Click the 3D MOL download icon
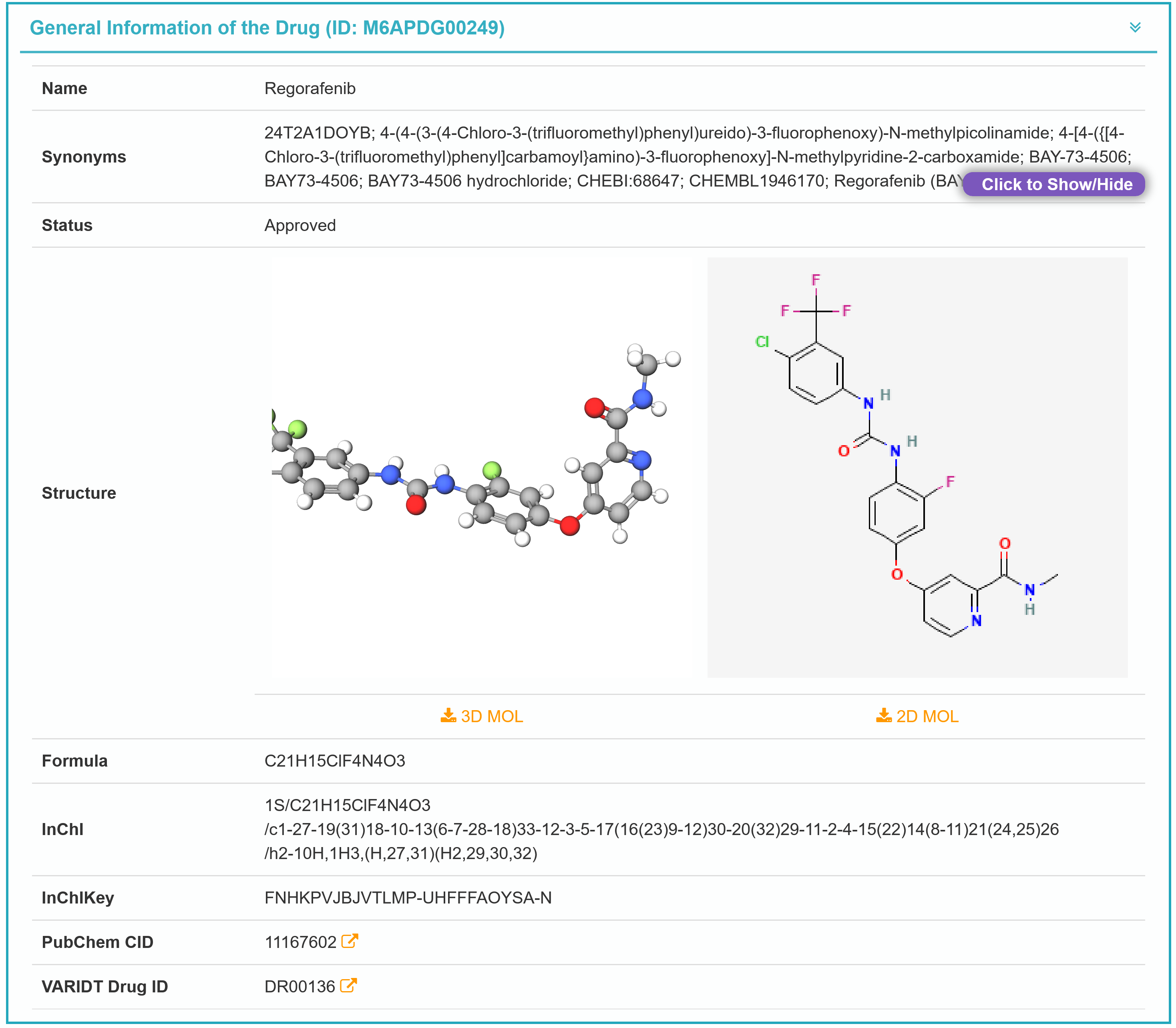 pos(448,715)
